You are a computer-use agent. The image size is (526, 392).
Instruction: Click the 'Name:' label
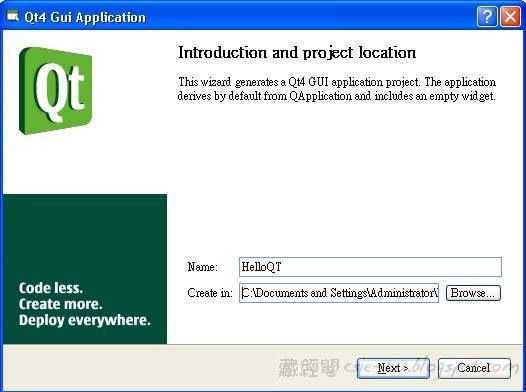pos(202,267)
